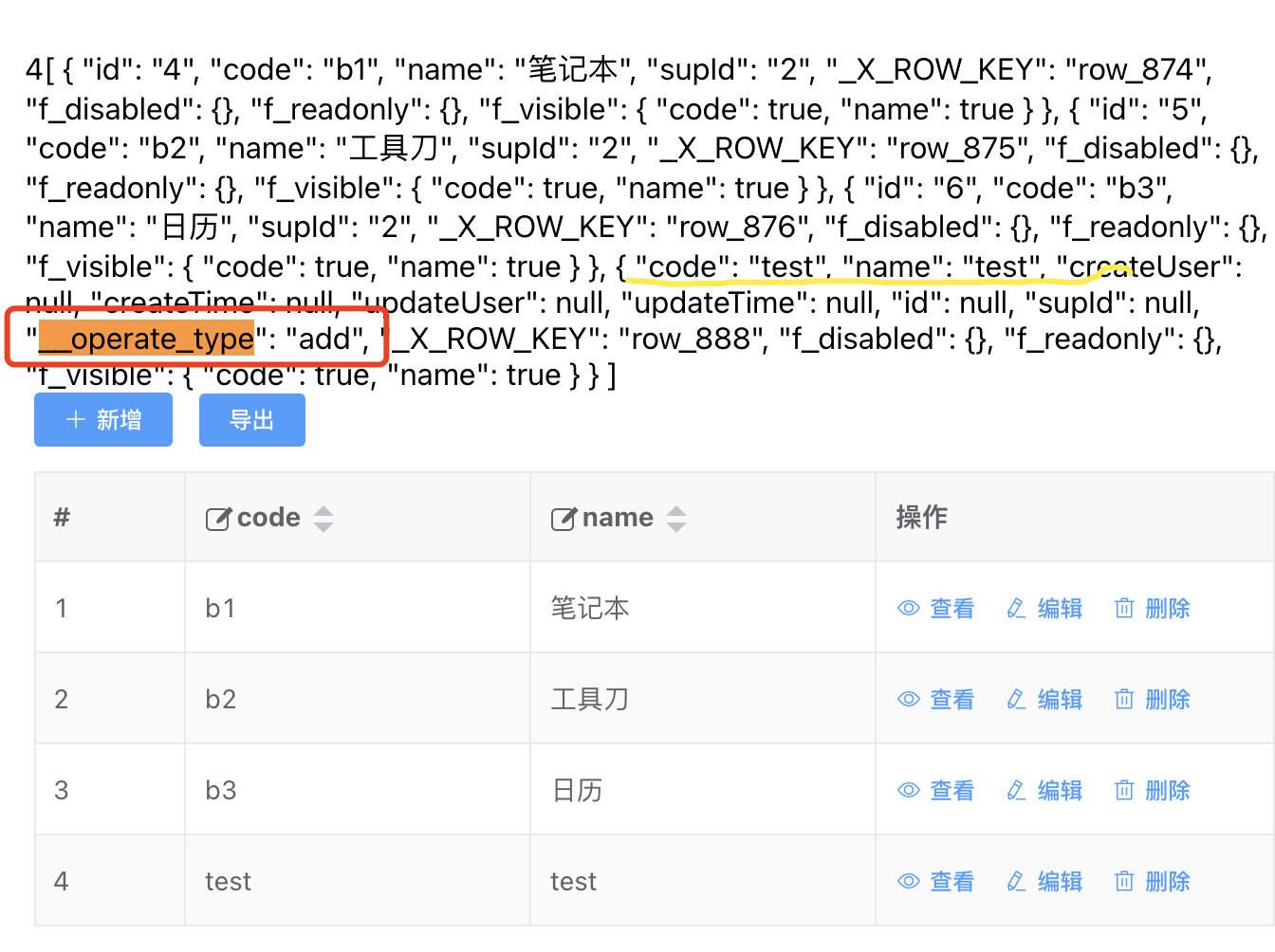1275x952 pixels.
Task: Click the pencil icon in the test row
Action: tap(1016, 882)
